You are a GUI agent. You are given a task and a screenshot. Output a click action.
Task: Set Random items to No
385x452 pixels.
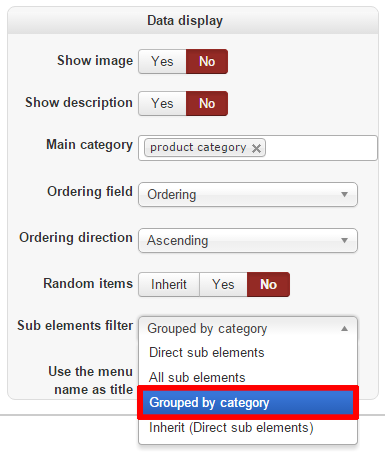tap(268, 284)
